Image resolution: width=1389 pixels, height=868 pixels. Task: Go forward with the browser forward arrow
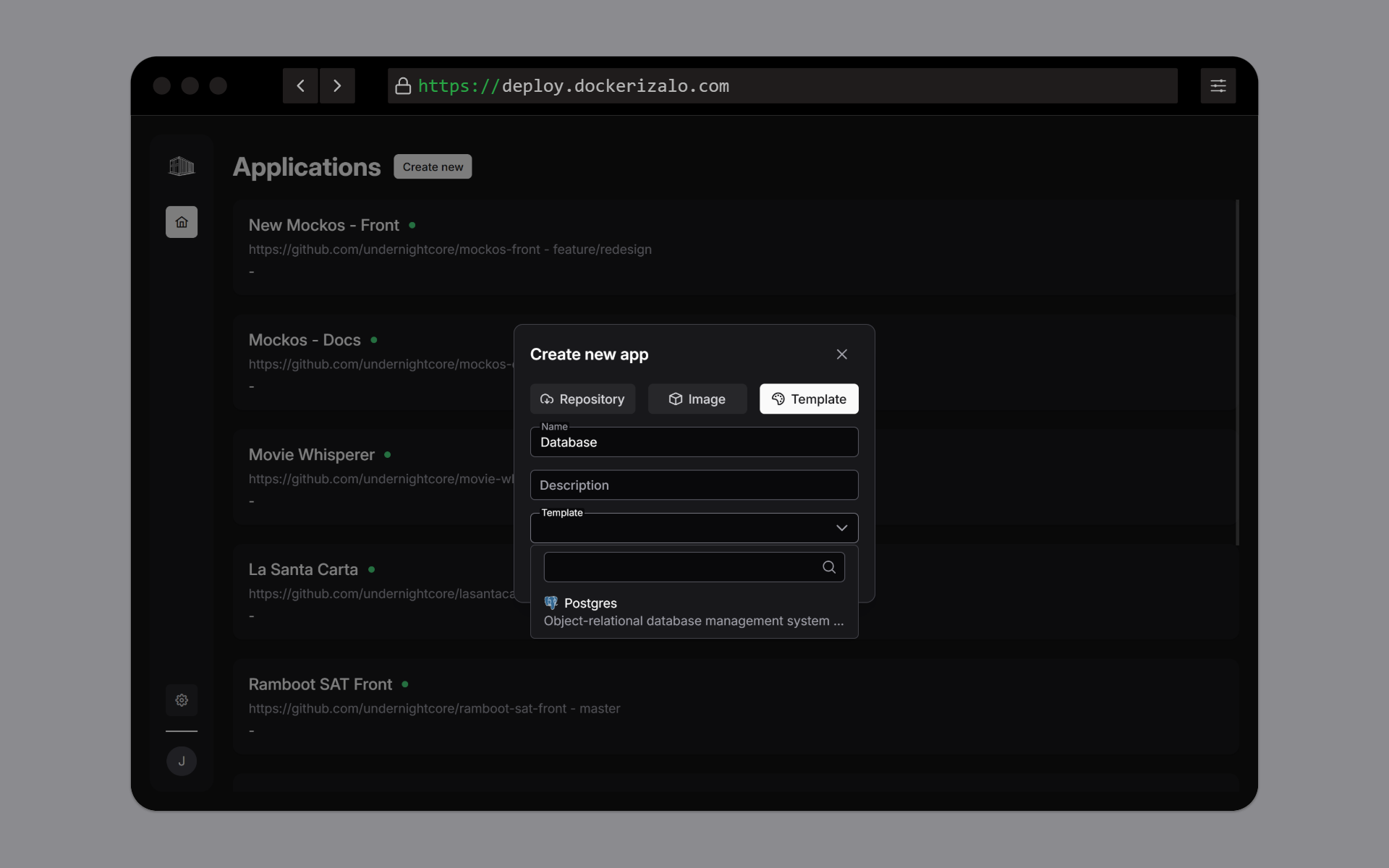coord(337,86)
